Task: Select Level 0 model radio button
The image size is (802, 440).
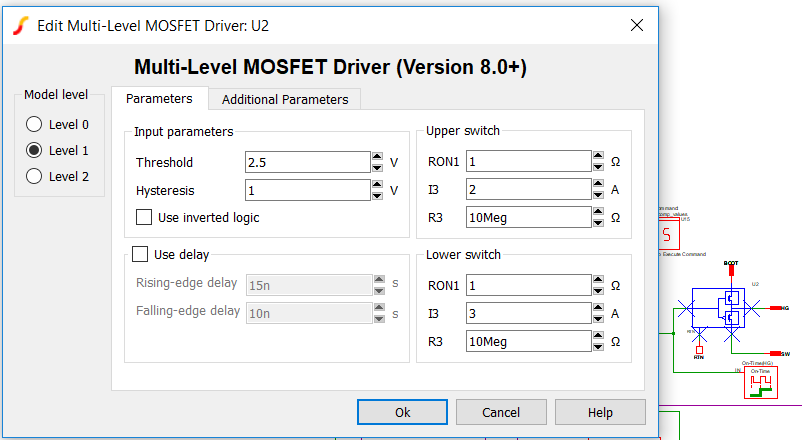Action: [x=34, y=125]
